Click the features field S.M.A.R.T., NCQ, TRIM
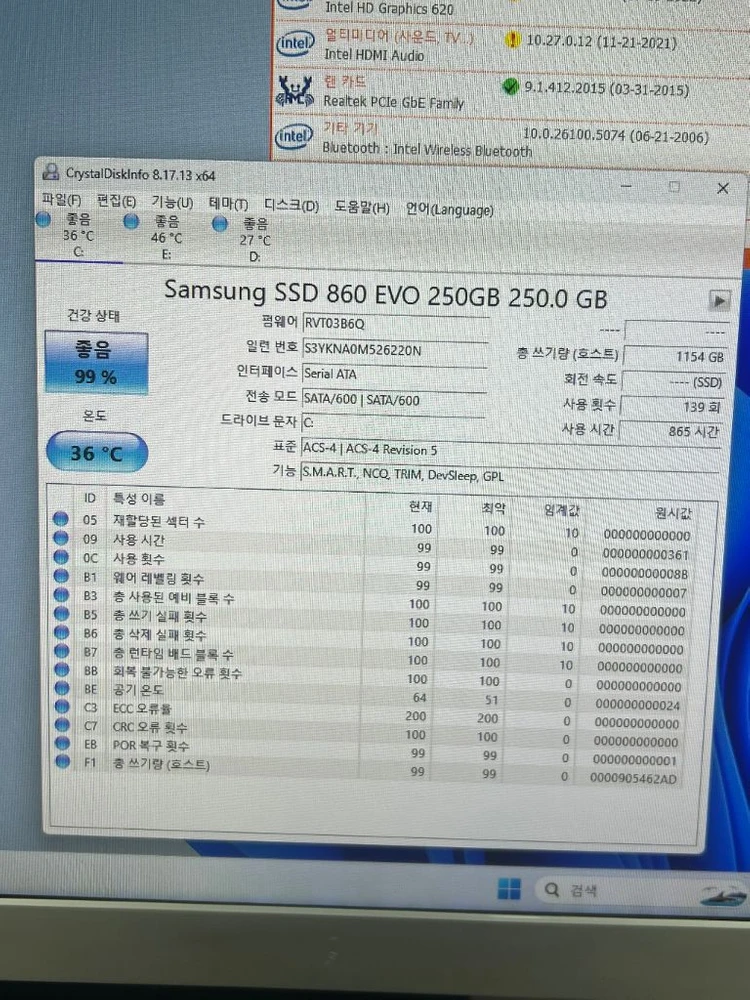Screen dimensions: 750x1000 (x=510, y=475)
